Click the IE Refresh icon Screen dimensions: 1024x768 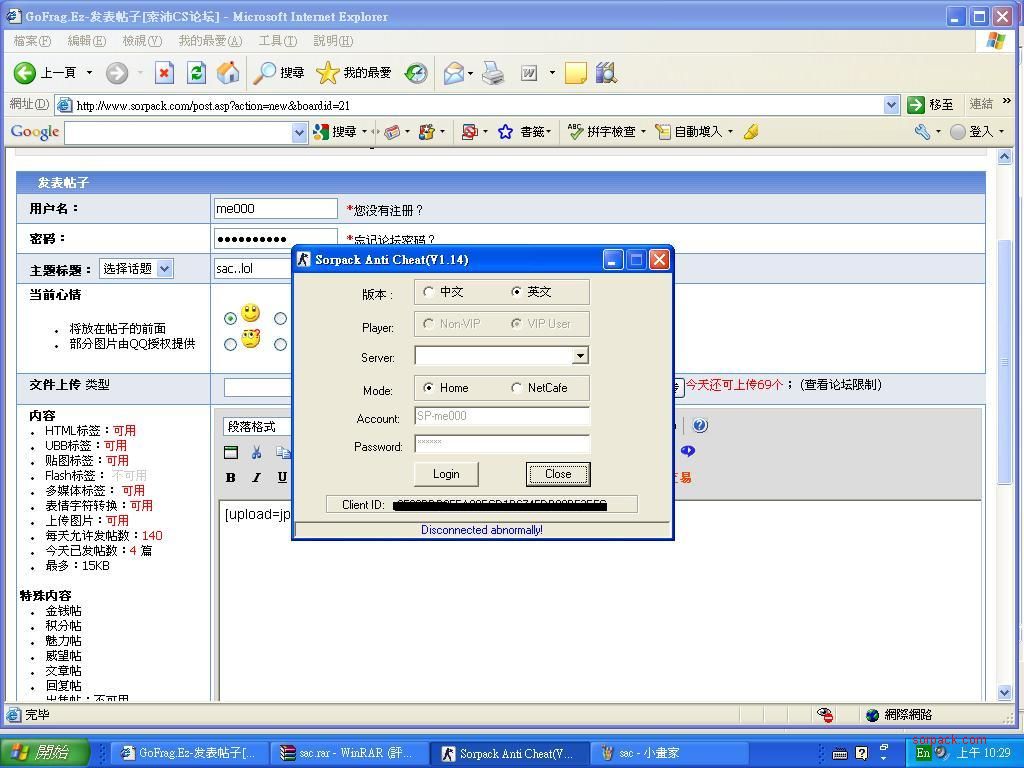tap(196, 73)
